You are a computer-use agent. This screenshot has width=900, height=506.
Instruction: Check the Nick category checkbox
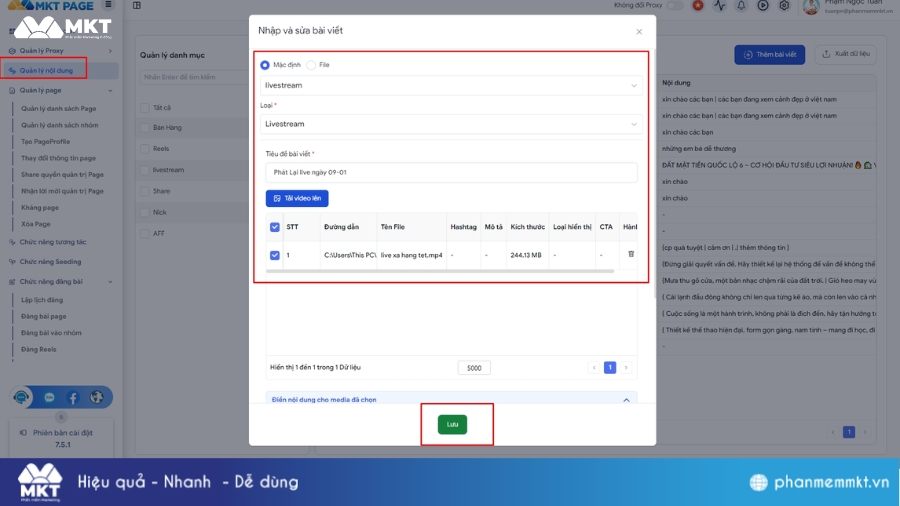(145, 212)
